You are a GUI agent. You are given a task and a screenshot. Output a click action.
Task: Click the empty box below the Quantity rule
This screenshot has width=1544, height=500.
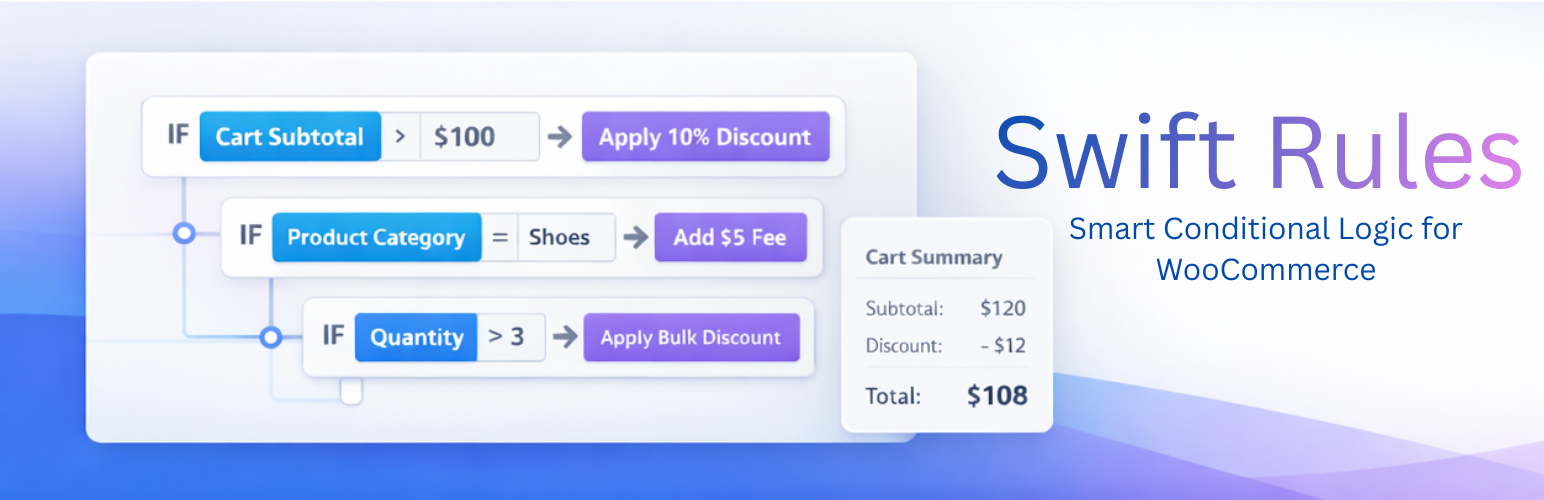click(351, 392)
